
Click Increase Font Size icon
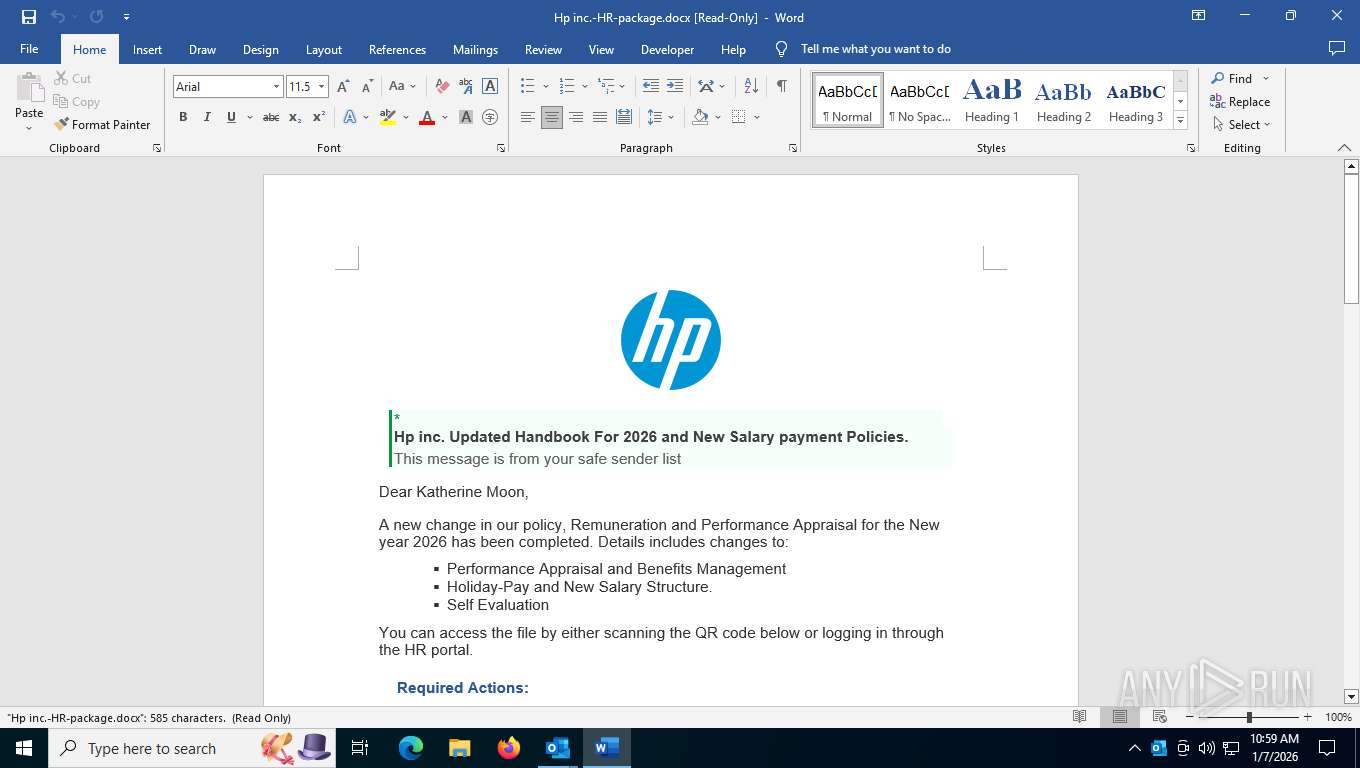click(344, 87)
